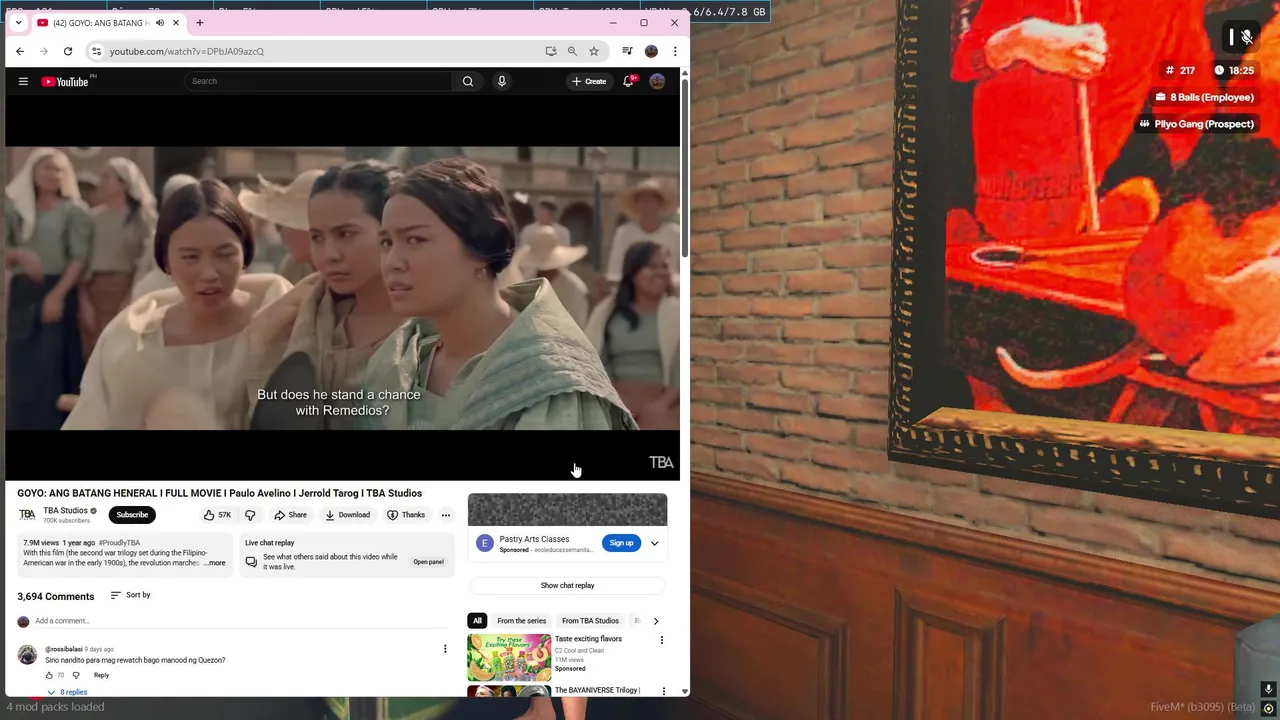This screenshot has width=1280, height=720.
Task: Click the microphone icon in game overlay
Action: pyautogui.click(x=1247, y=37)
